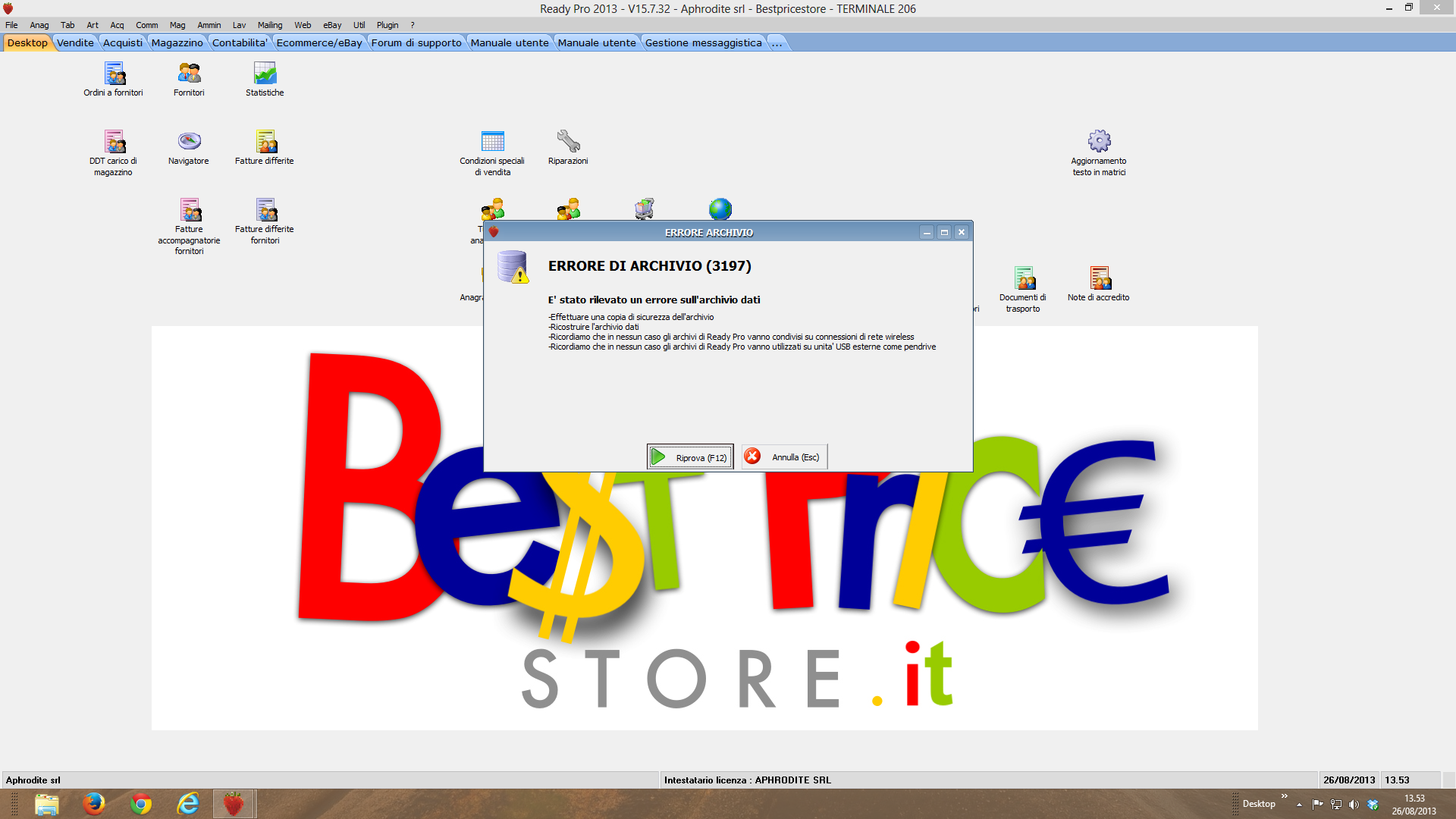Open the Statistiche chart icon
Image resolution: width=1456 pixels, height=819 pixels.
click(x=265, y=74)
